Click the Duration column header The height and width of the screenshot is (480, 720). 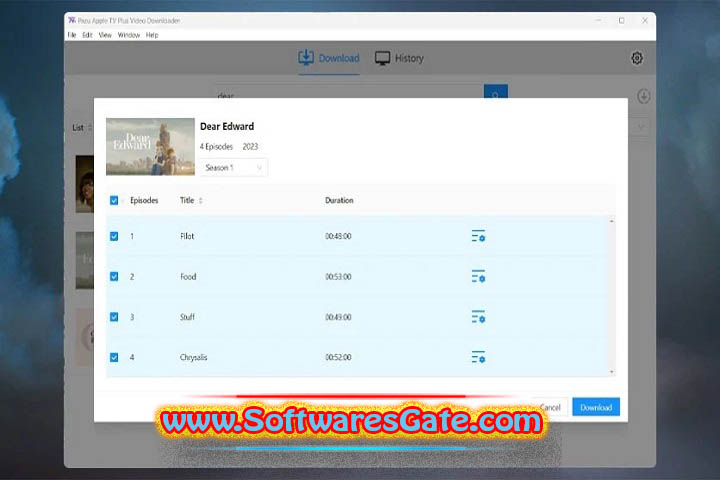[x=339, y=200]
